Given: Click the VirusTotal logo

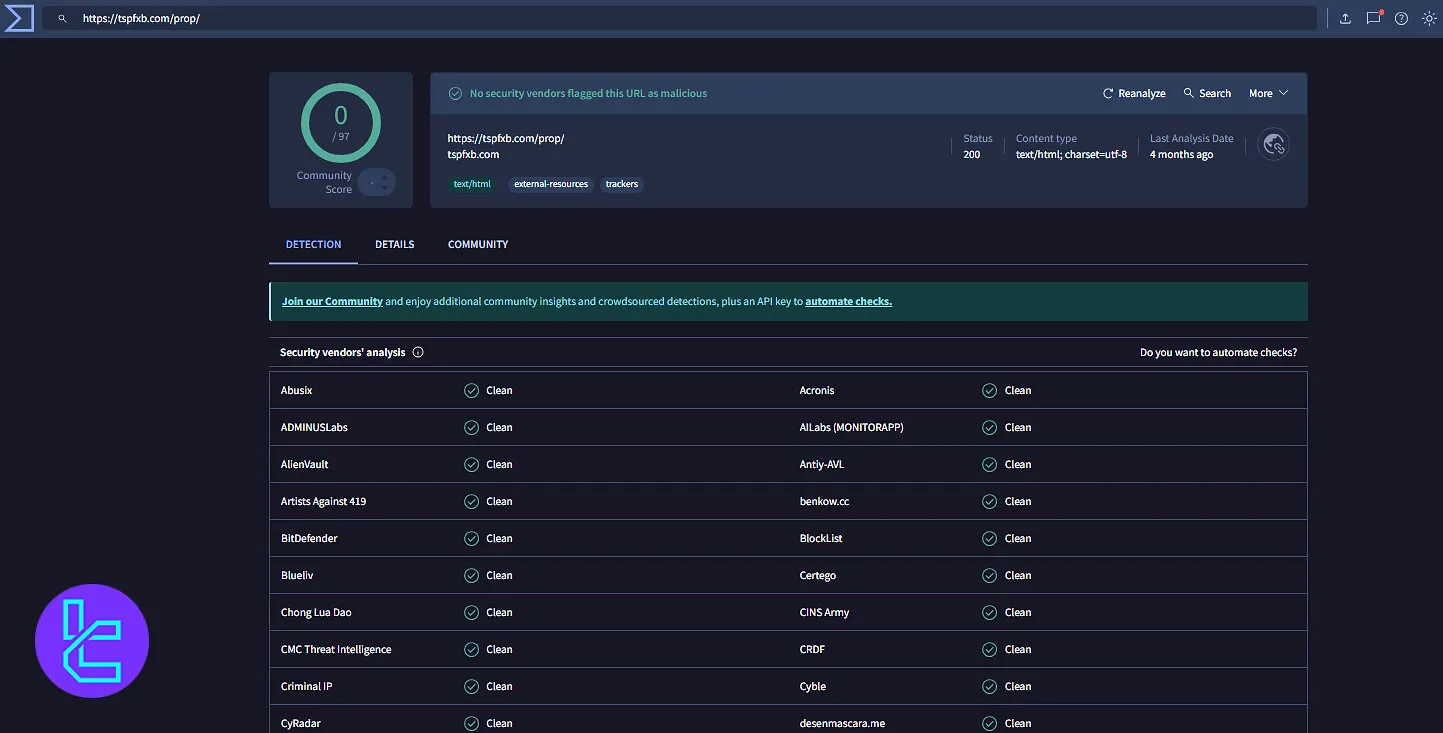Looking at the screenshot, I should (17, 17).
